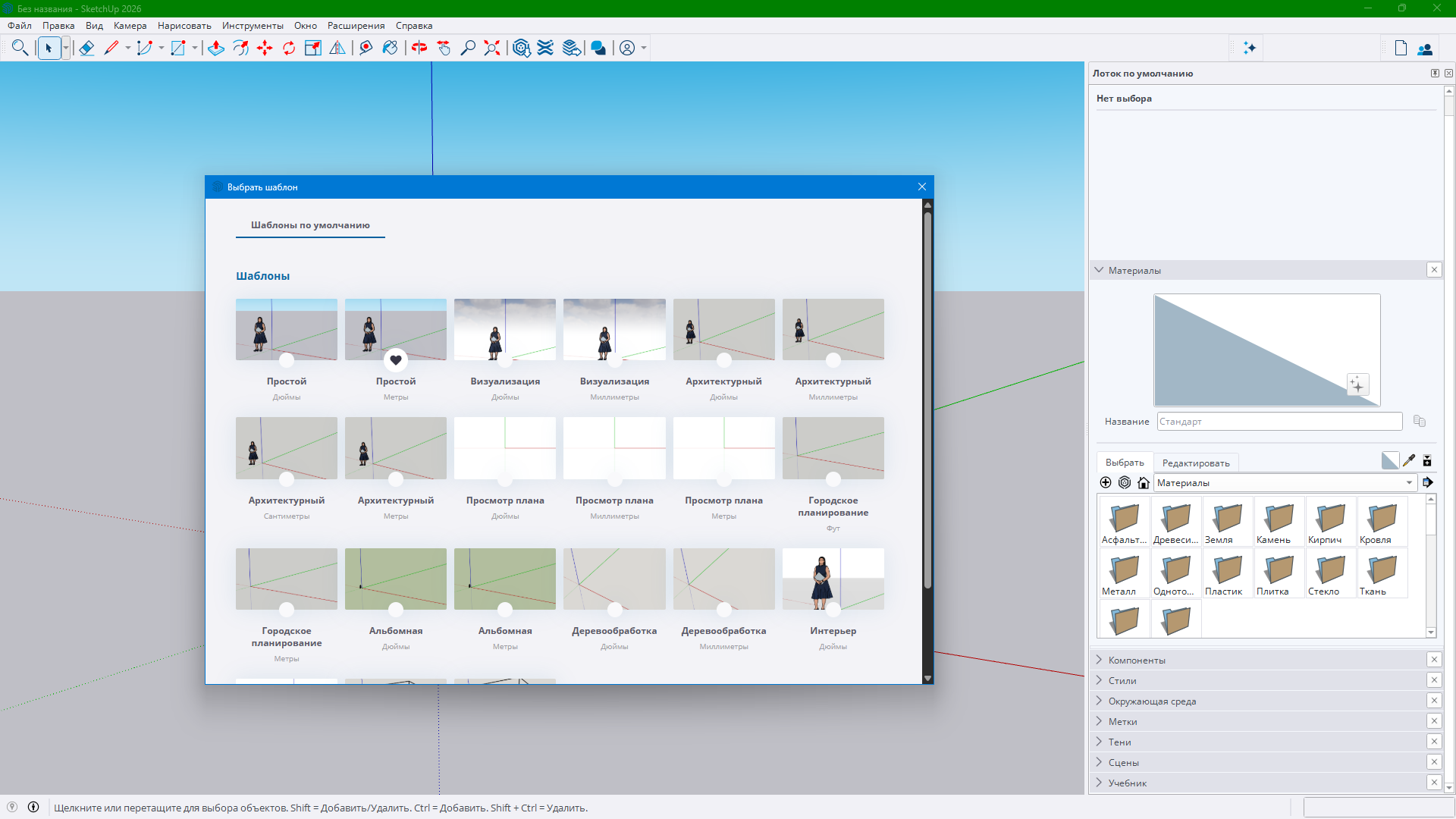This screenshot has width=1456, height=819.
Task: Click the eyedropper sample paint icon
Action: (1409, 460)
